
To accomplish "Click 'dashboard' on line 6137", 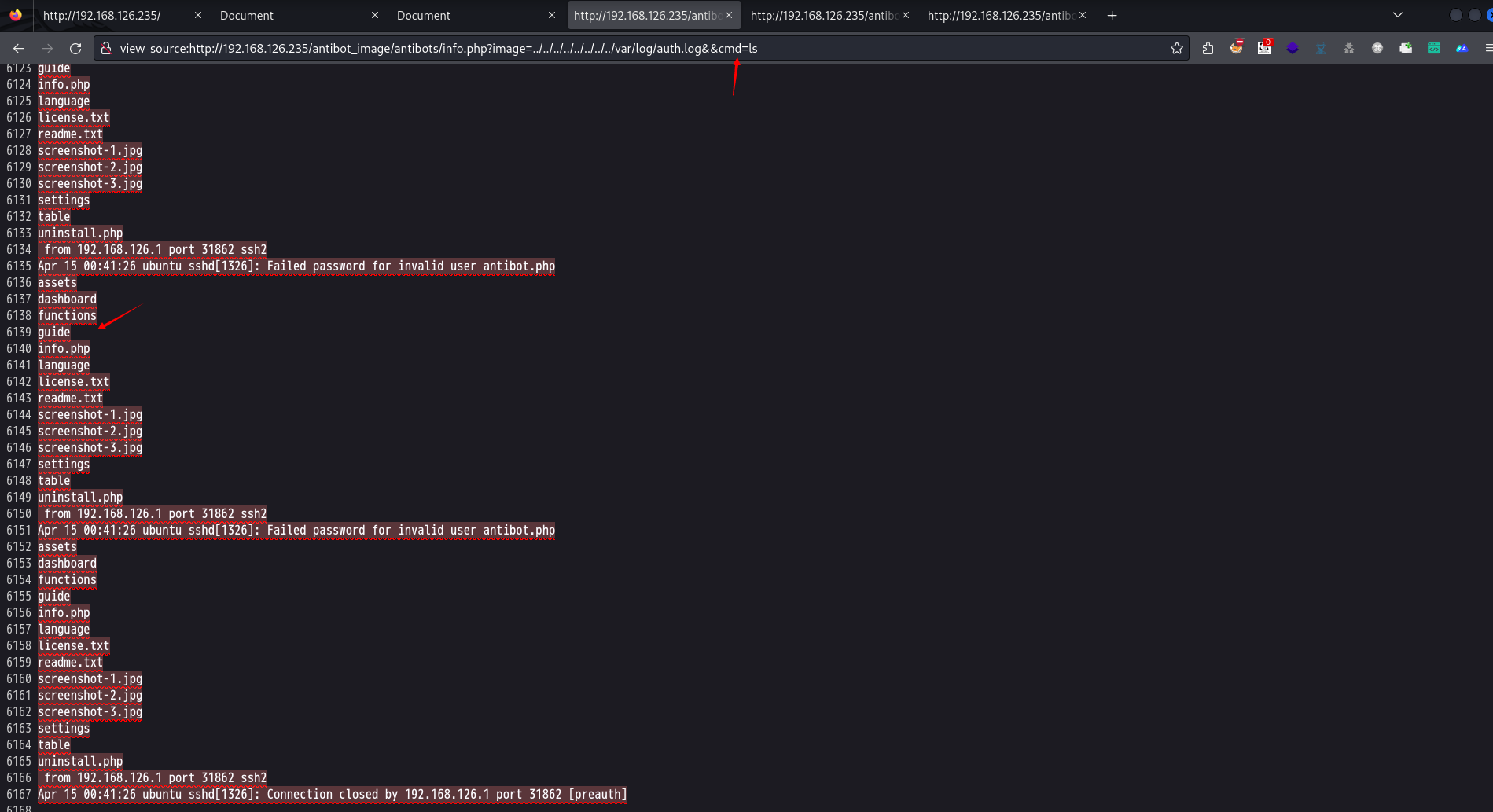I will [x=67, y=299].
